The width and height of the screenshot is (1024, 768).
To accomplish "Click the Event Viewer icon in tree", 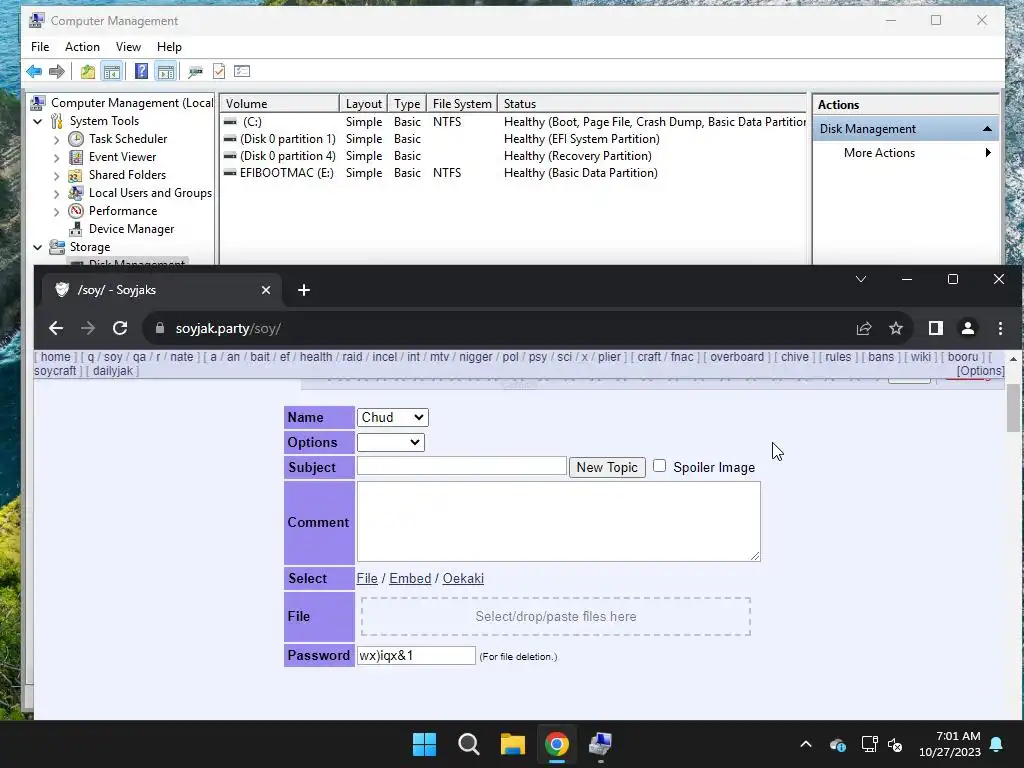I will [76, 157].
